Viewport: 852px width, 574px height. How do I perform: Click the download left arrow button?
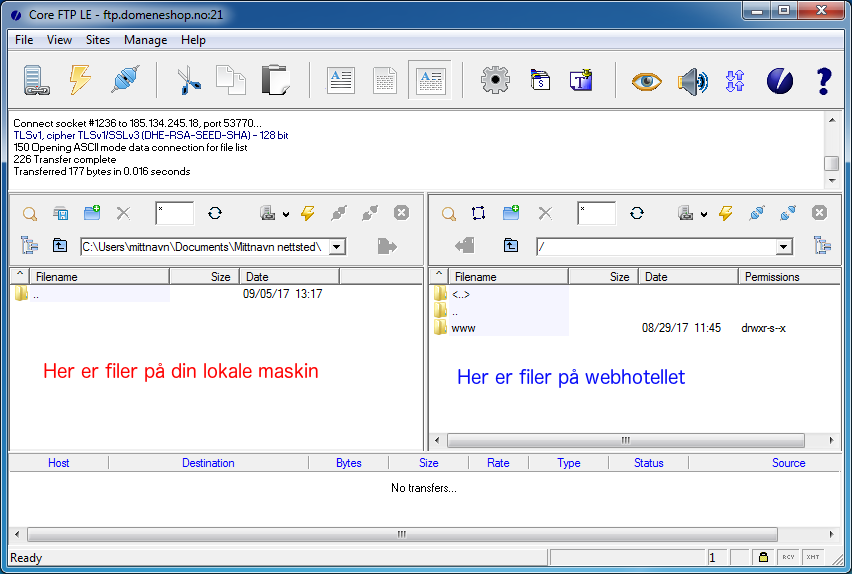click(x=465, y=246)
